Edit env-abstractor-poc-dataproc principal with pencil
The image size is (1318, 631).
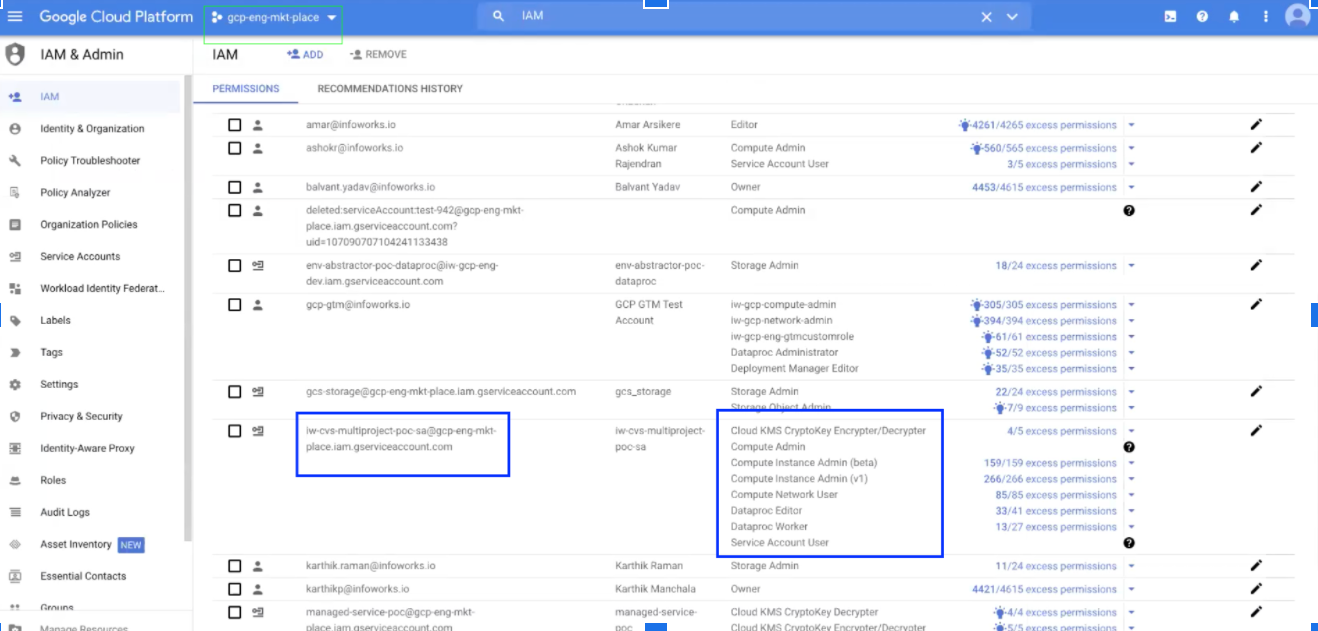tap(1256, 265)
